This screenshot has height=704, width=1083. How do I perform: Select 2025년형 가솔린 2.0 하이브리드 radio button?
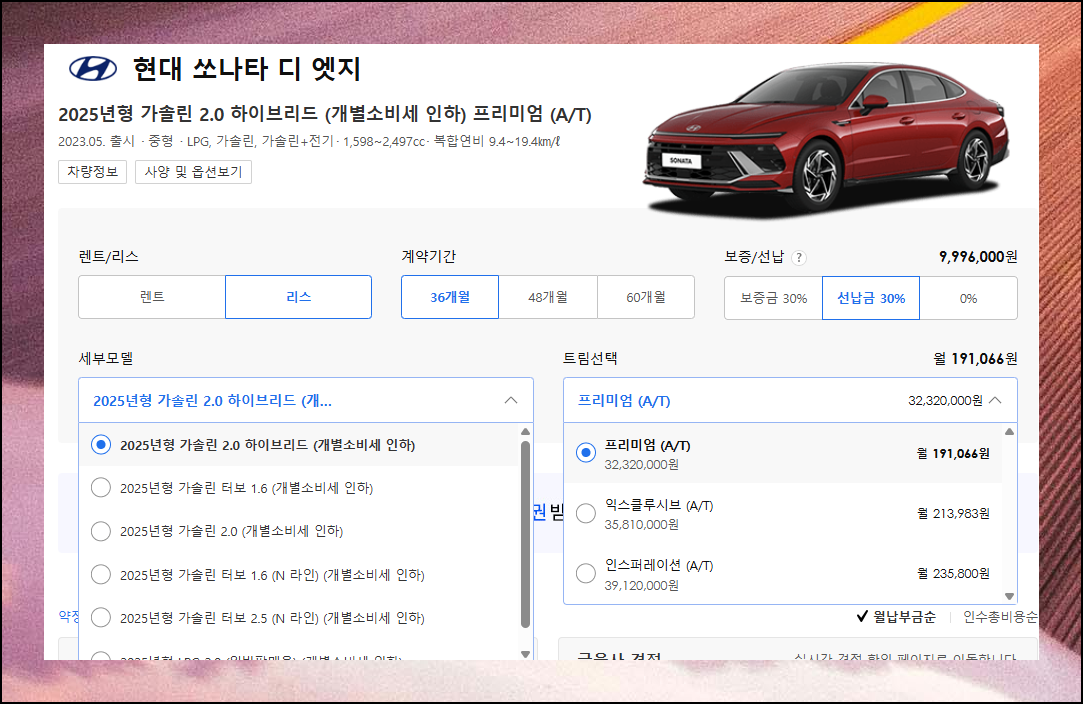tap(101, 445)
